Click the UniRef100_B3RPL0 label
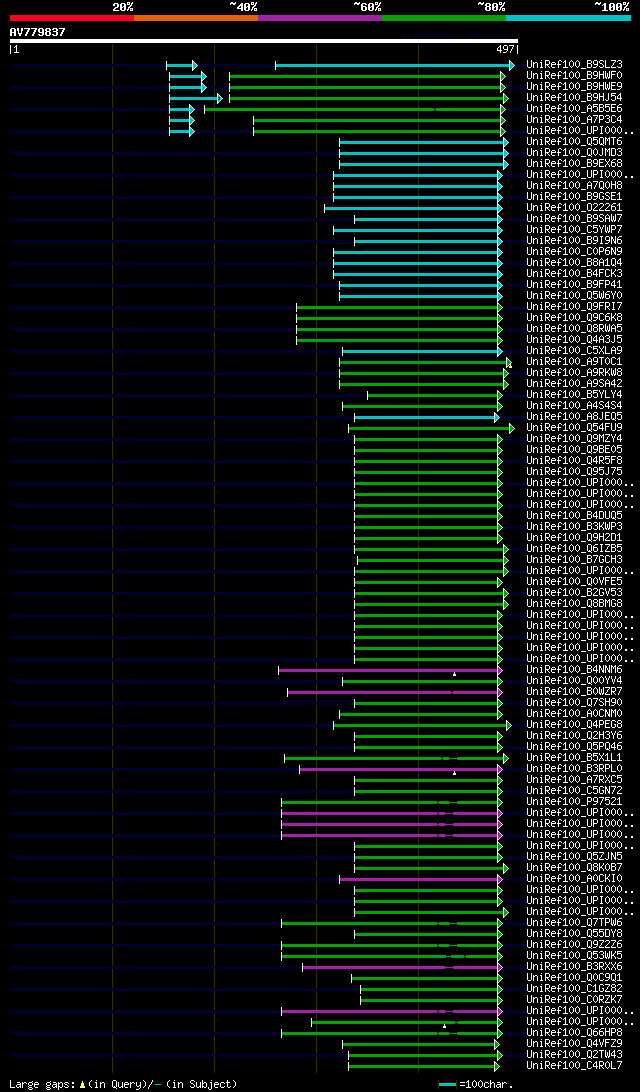 (574, 769)
